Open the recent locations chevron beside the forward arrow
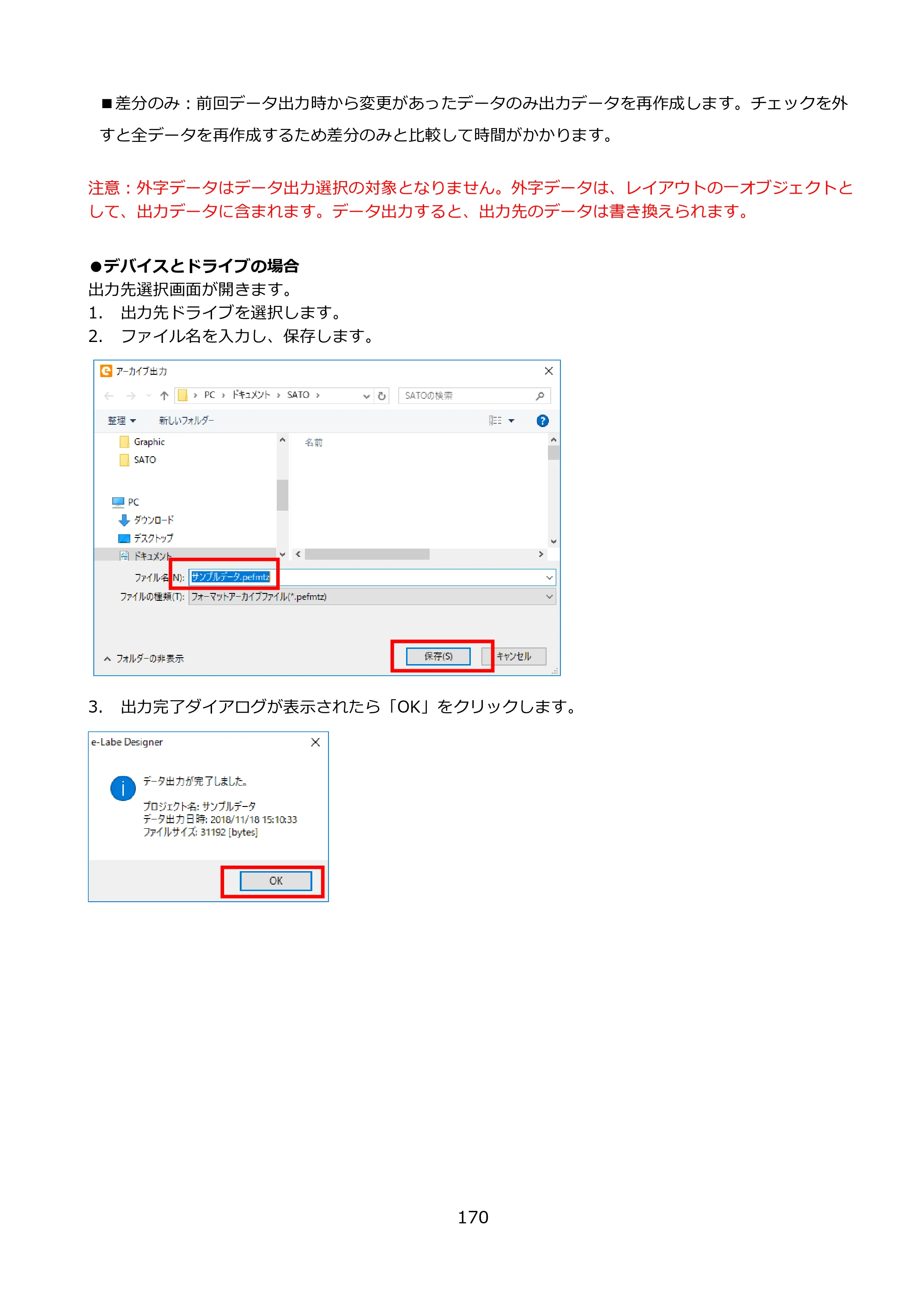This screenshot has height=1307, width=924. click(148, 396)
